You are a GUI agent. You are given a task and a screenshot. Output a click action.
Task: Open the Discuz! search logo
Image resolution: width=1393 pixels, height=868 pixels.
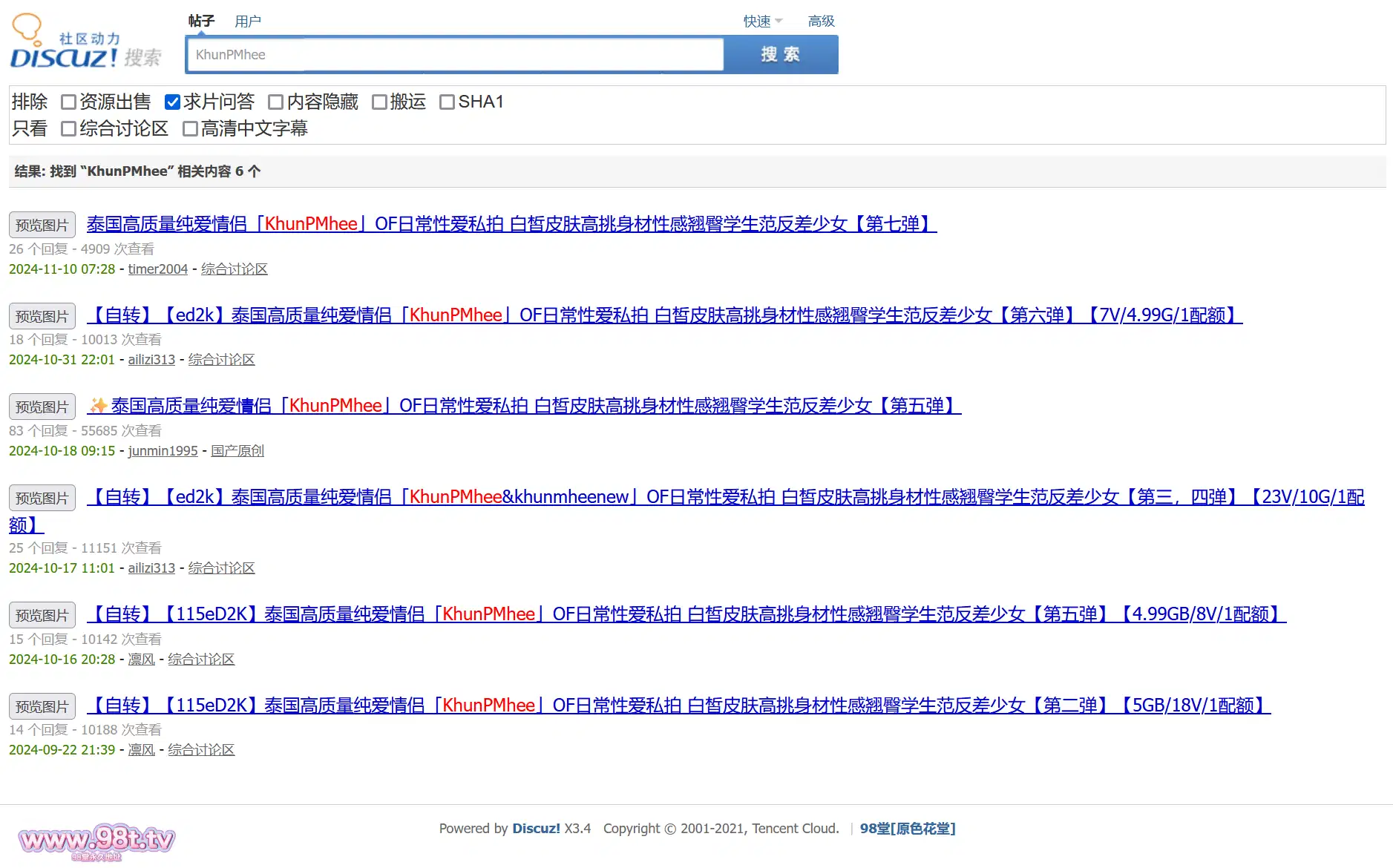click(85, 42)
